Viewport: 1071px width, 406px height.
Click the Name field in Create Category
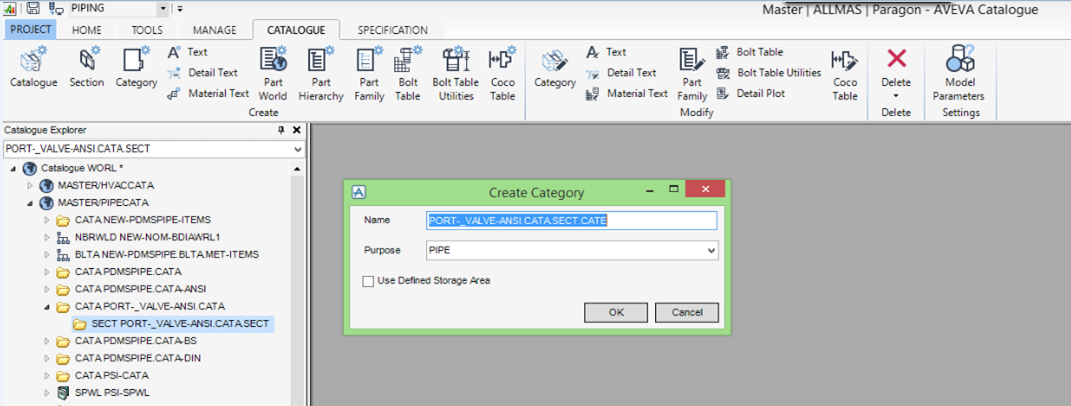coord(572,220)
